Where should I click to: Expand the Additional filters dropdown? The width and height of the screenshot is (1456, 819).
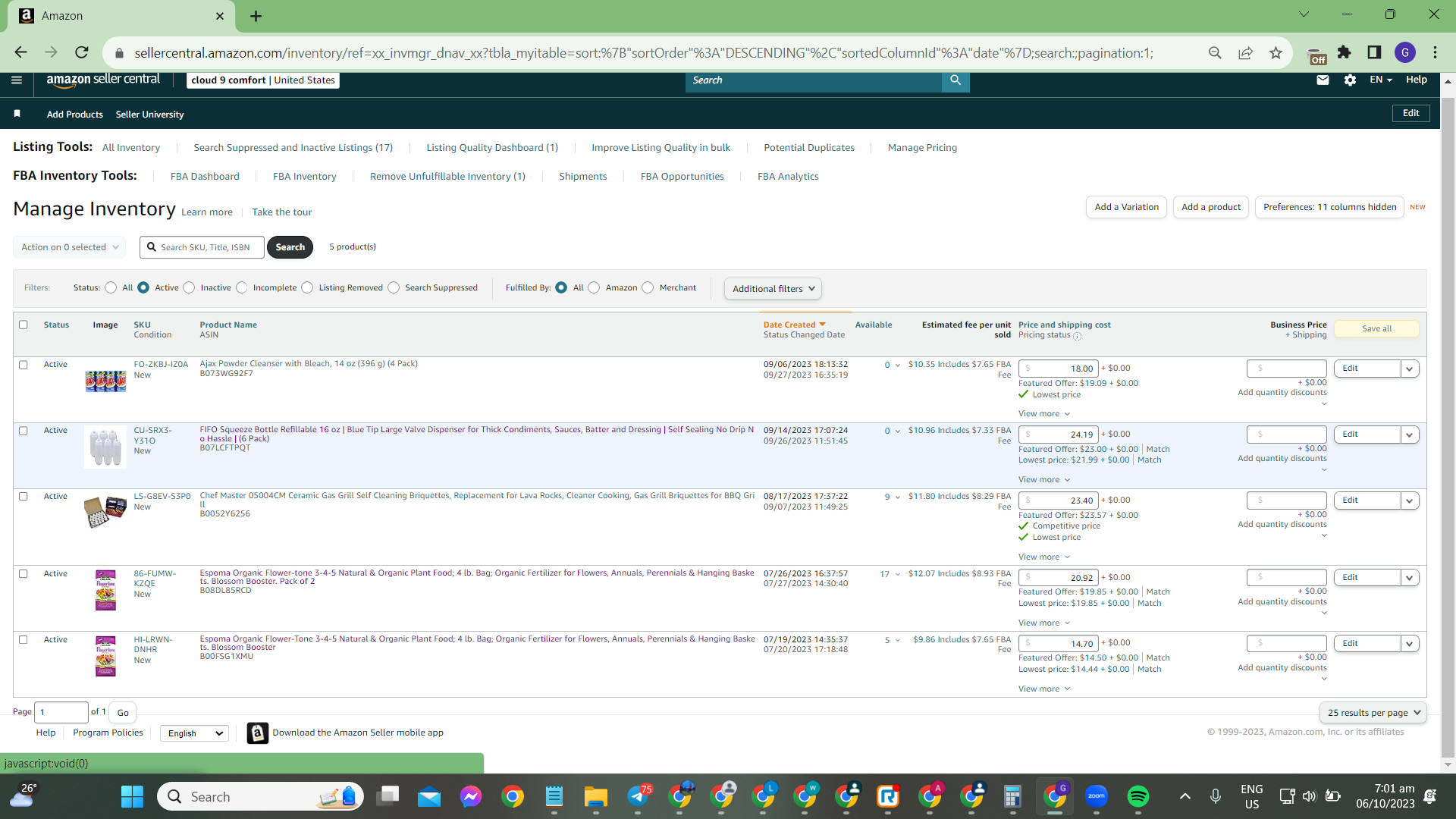click(773, 288)
